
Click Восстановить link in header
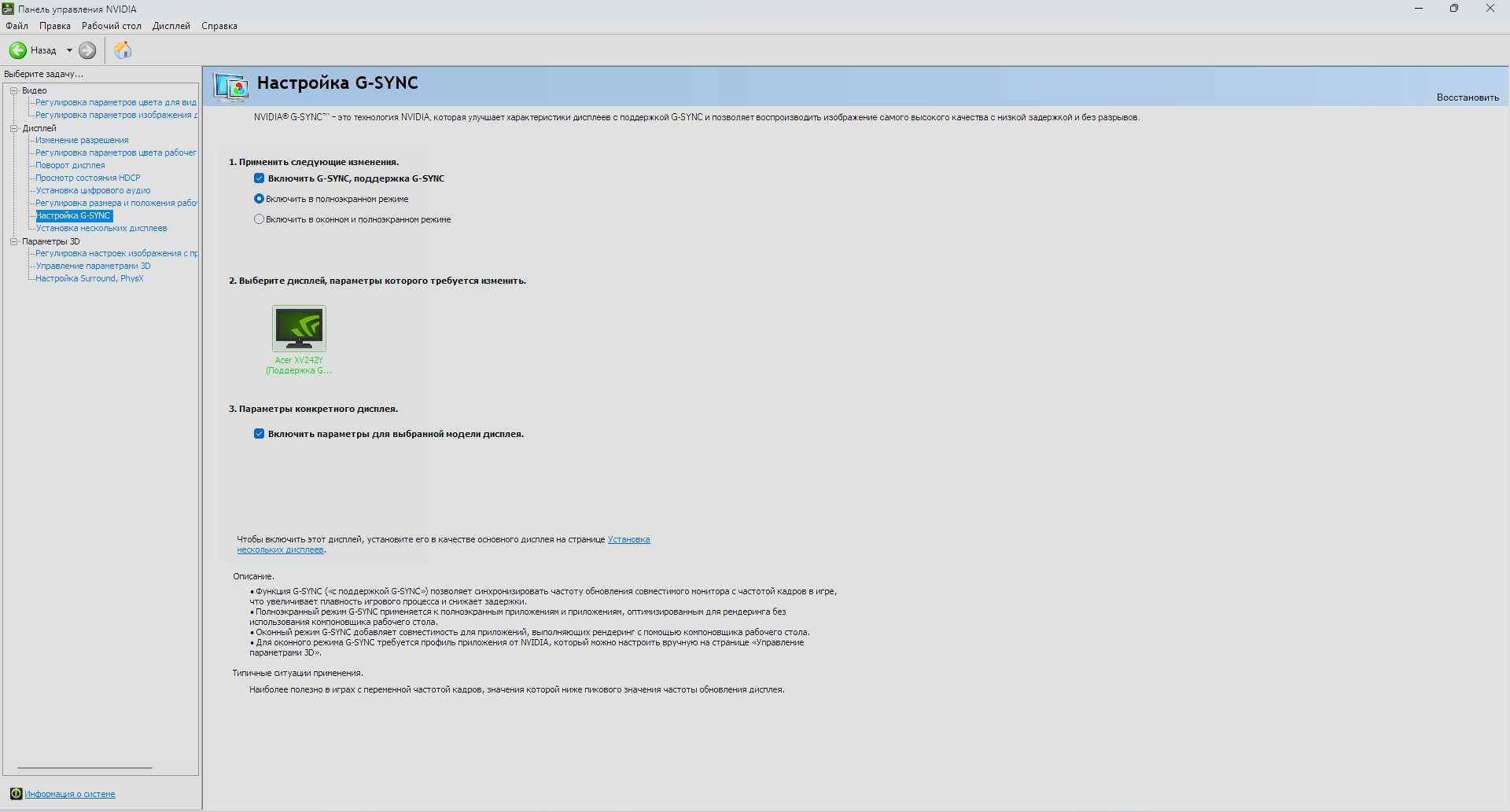coord(1468,97)
